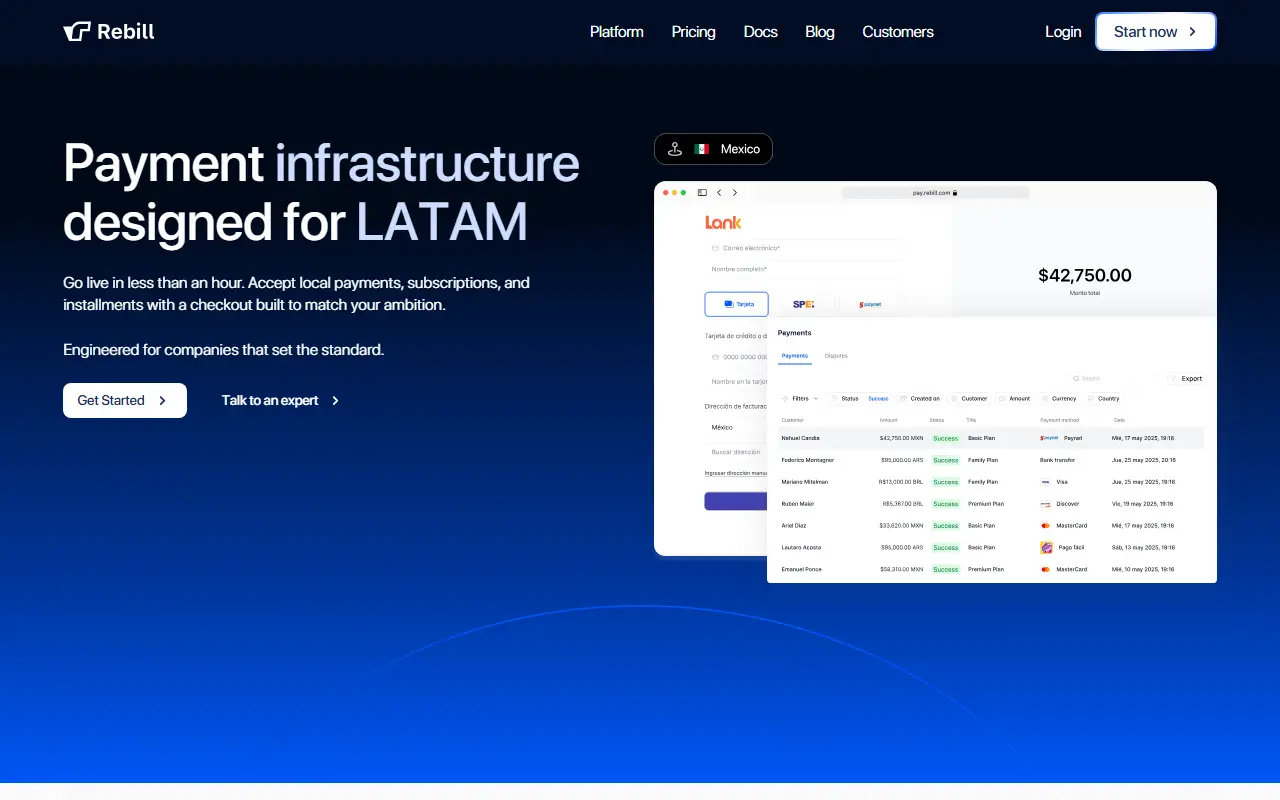Click the MasterCard icon in Emanuel Ponce's row
1280x800 pixels.
[1046, 570]
